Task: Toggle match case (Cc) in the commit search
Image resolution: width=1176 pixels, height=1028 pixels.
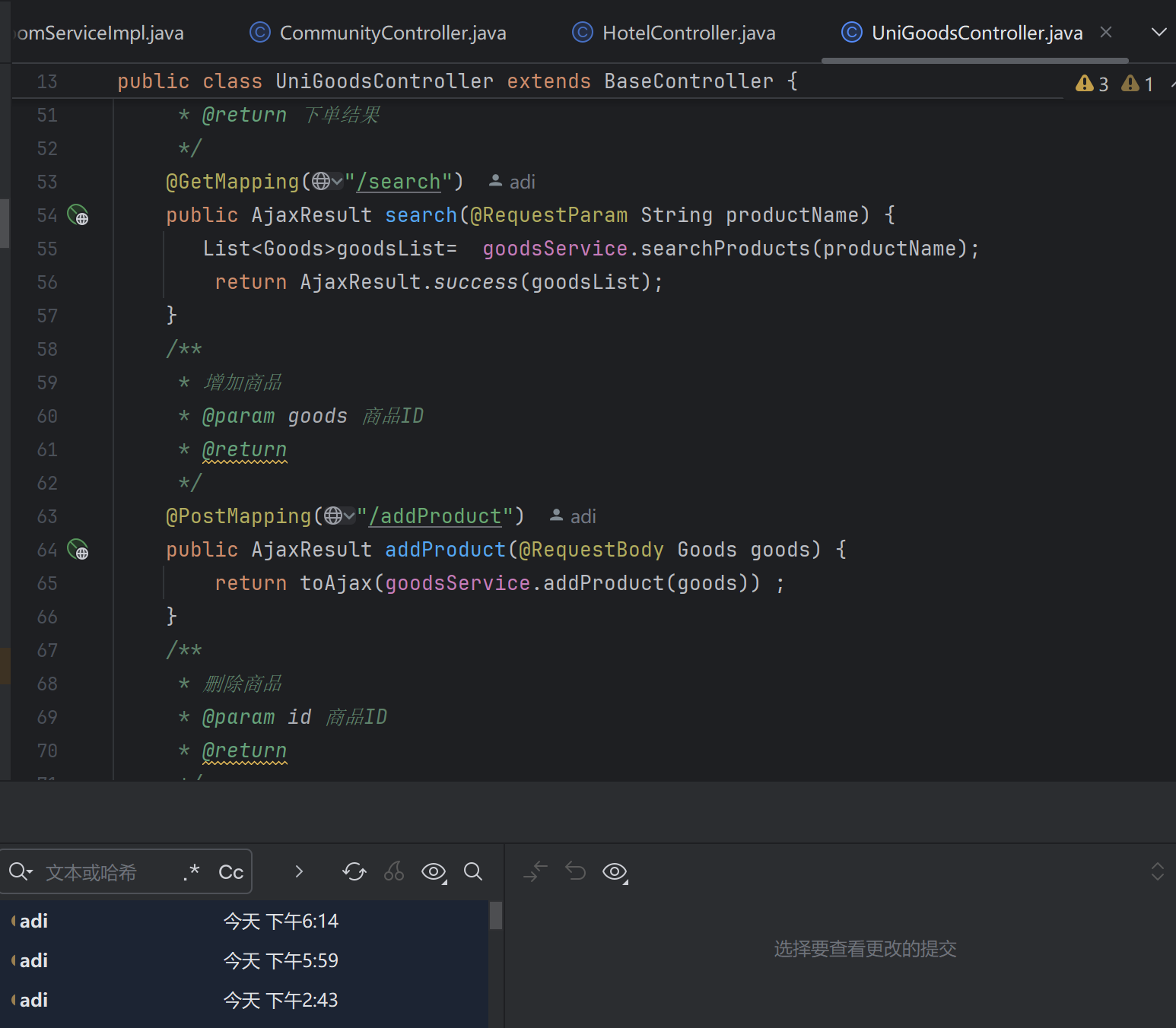Action: tap(230, 872)
